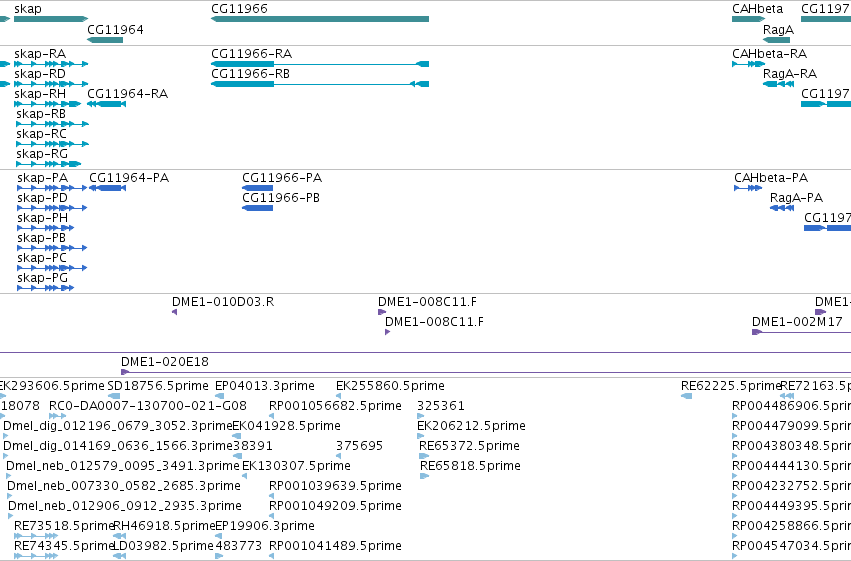Click the CAHbeta gene arrow
The height and width of the screenshot is (561, 851).
click(748, 19)
